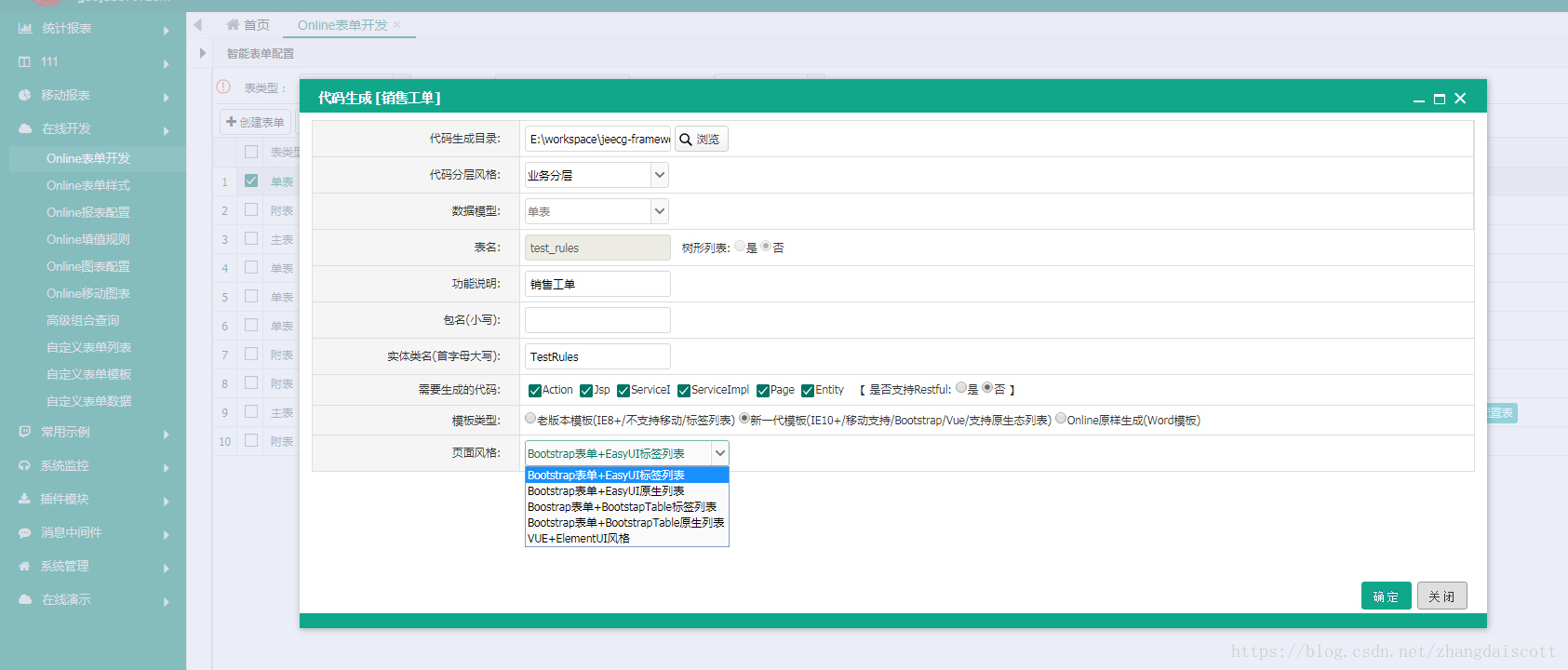Image resolution: width=1568 pixels, height=670 pixels.
Task: Open 自定义表单模板 in sidebar
Action: click(x=89, y=374)
